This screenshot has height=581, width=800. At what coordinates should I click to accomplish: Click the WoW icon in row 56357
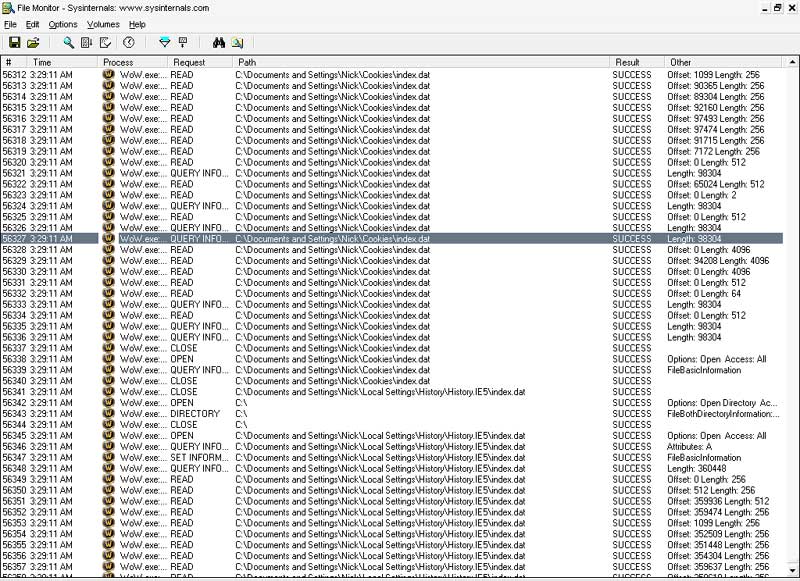click(x=108, y=567)
